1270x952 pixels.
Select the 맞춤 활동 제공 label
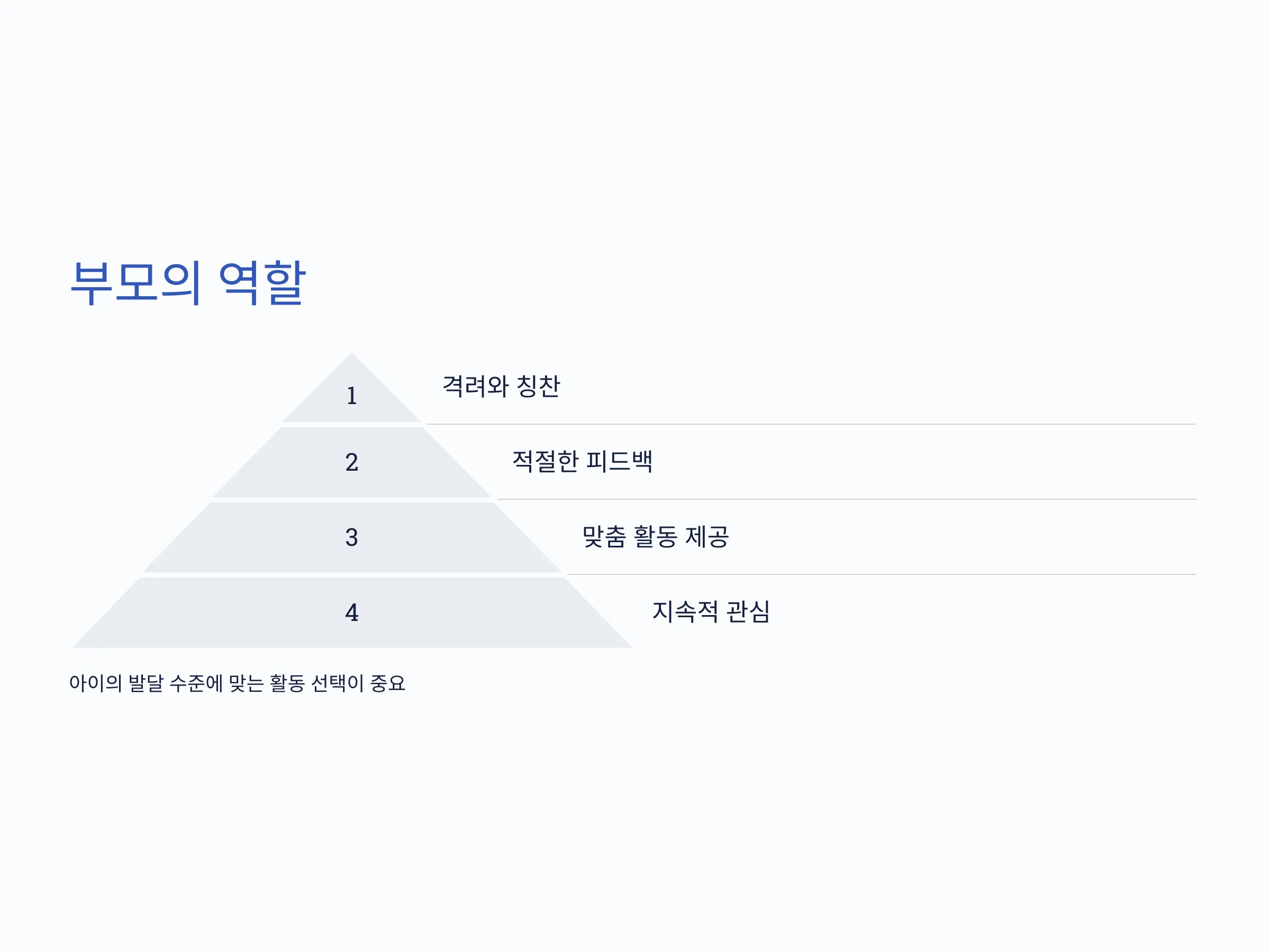tap(656, 536)
